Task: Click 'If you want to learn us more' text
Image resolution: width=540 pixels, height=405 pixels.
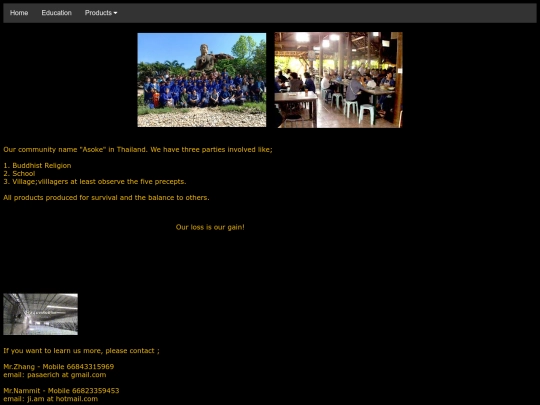Action: [x=82, y=351]
